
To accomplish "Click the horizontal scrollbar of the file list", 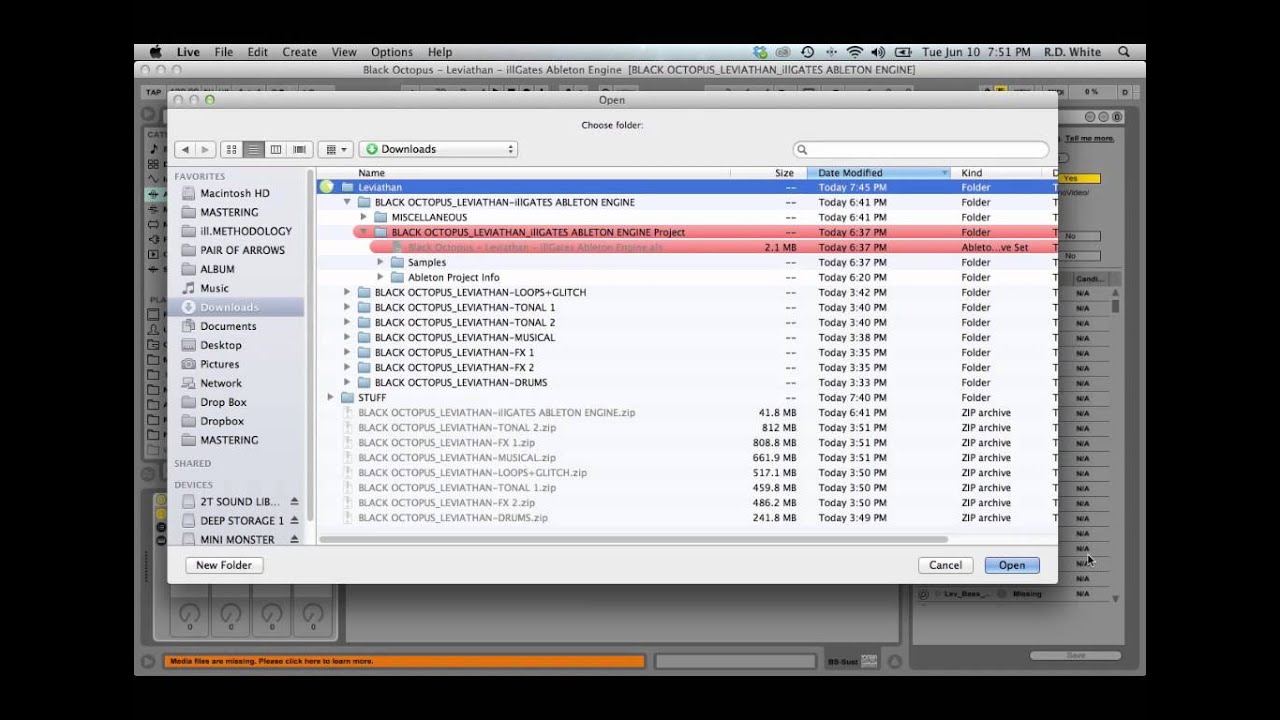I will point(633,539).
